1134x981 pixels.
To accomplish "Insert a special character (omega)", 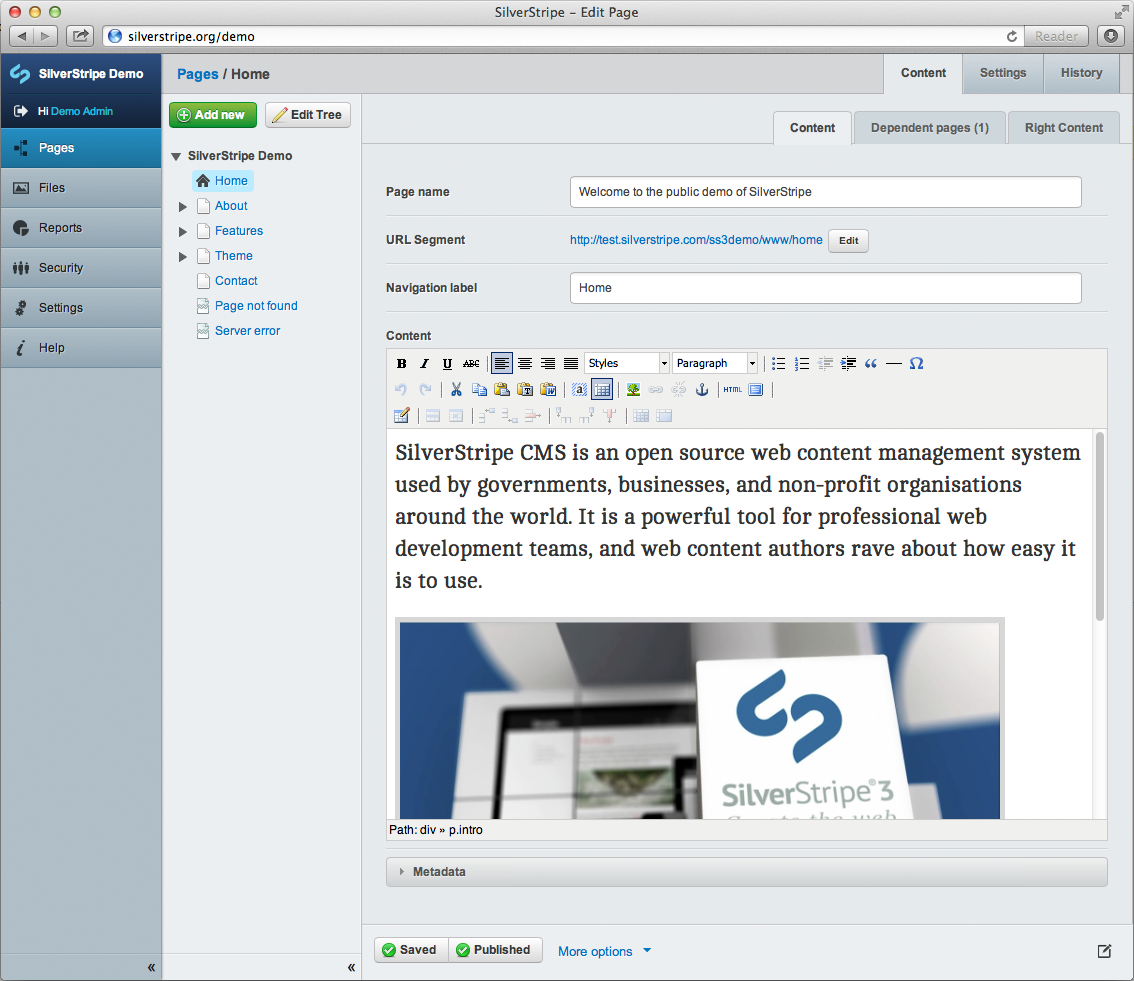I will (916, 363).
